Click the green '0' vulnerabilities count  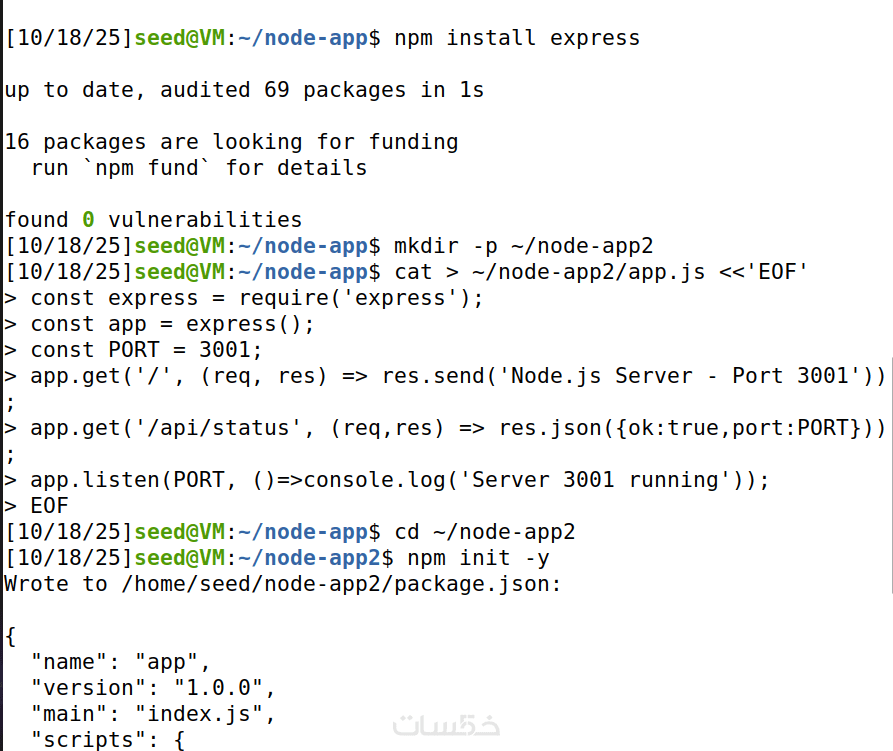[x=88, y=220]
